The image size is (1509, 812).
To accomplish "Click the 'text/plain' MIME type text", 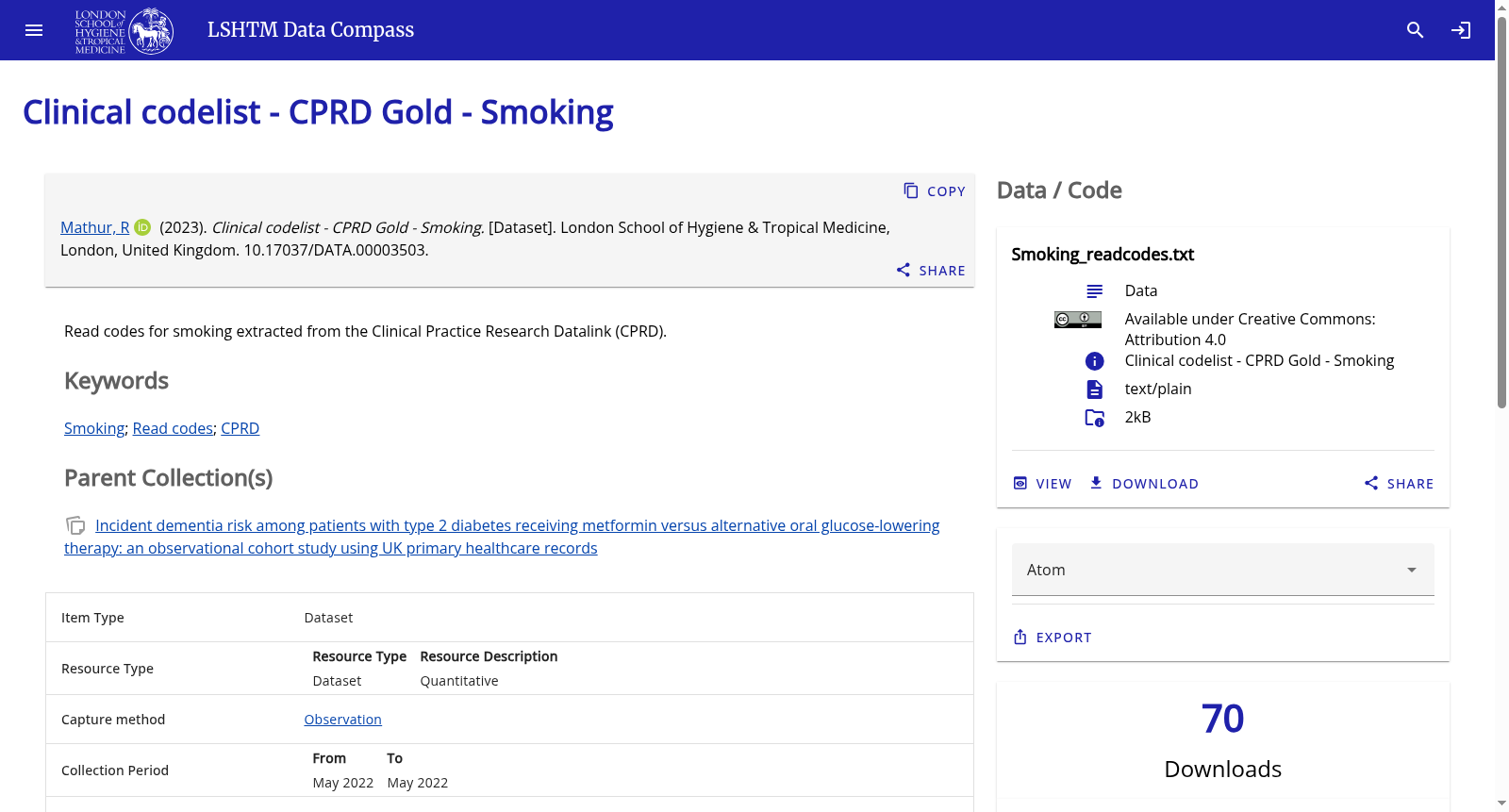I will click(1158, 389).
